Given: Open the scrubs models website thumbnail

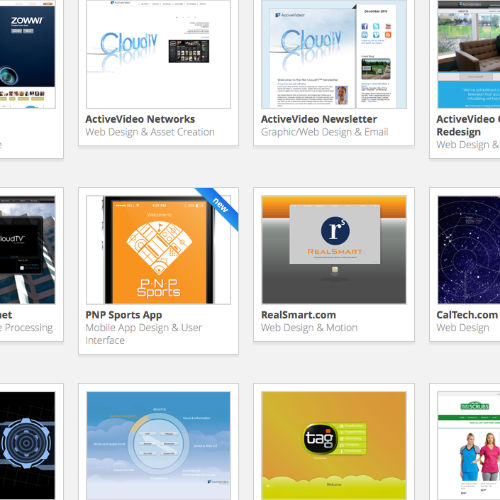Looking at the screenshot, I should click(x=469, y=446).
